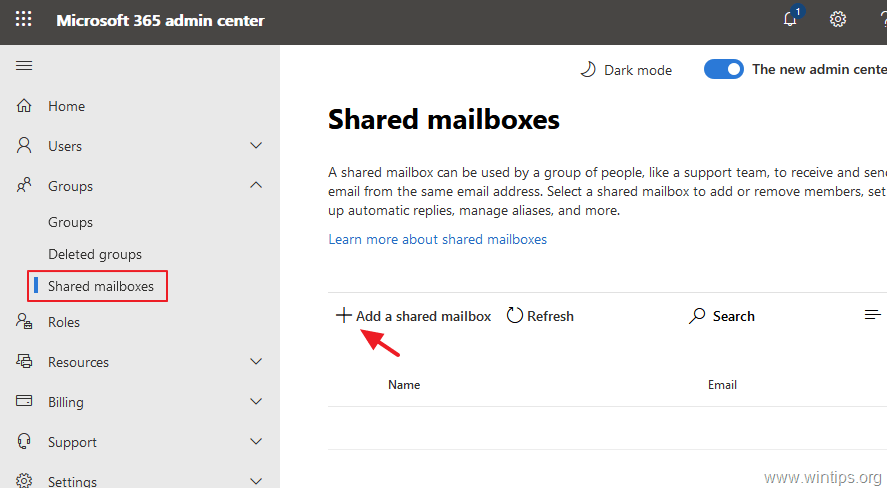Viewport: 887px width, 488px height.
Task: Click the Search magnifier icon
Action: [x=697, y=316]
